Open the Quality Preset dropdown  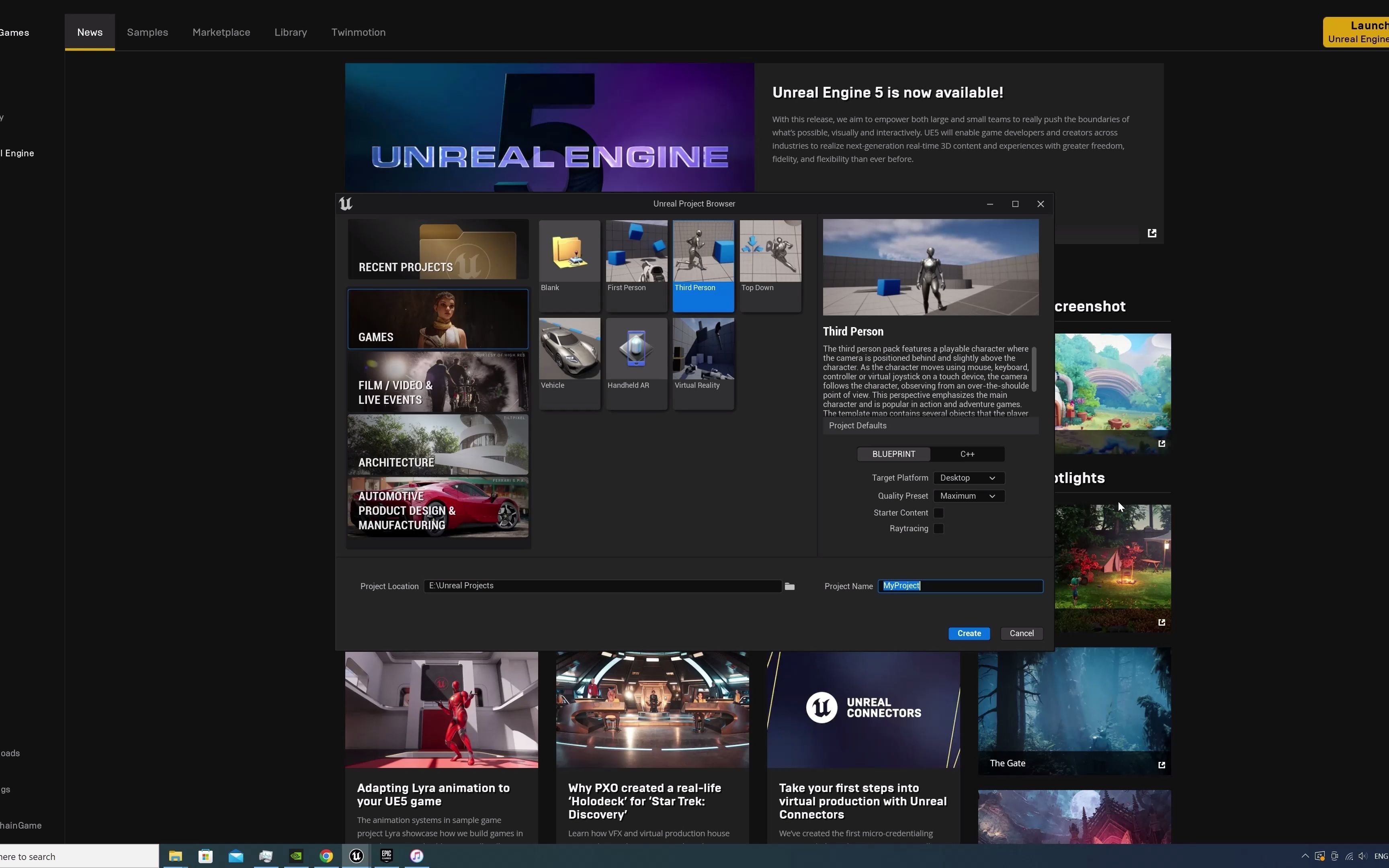click(969, 496)
